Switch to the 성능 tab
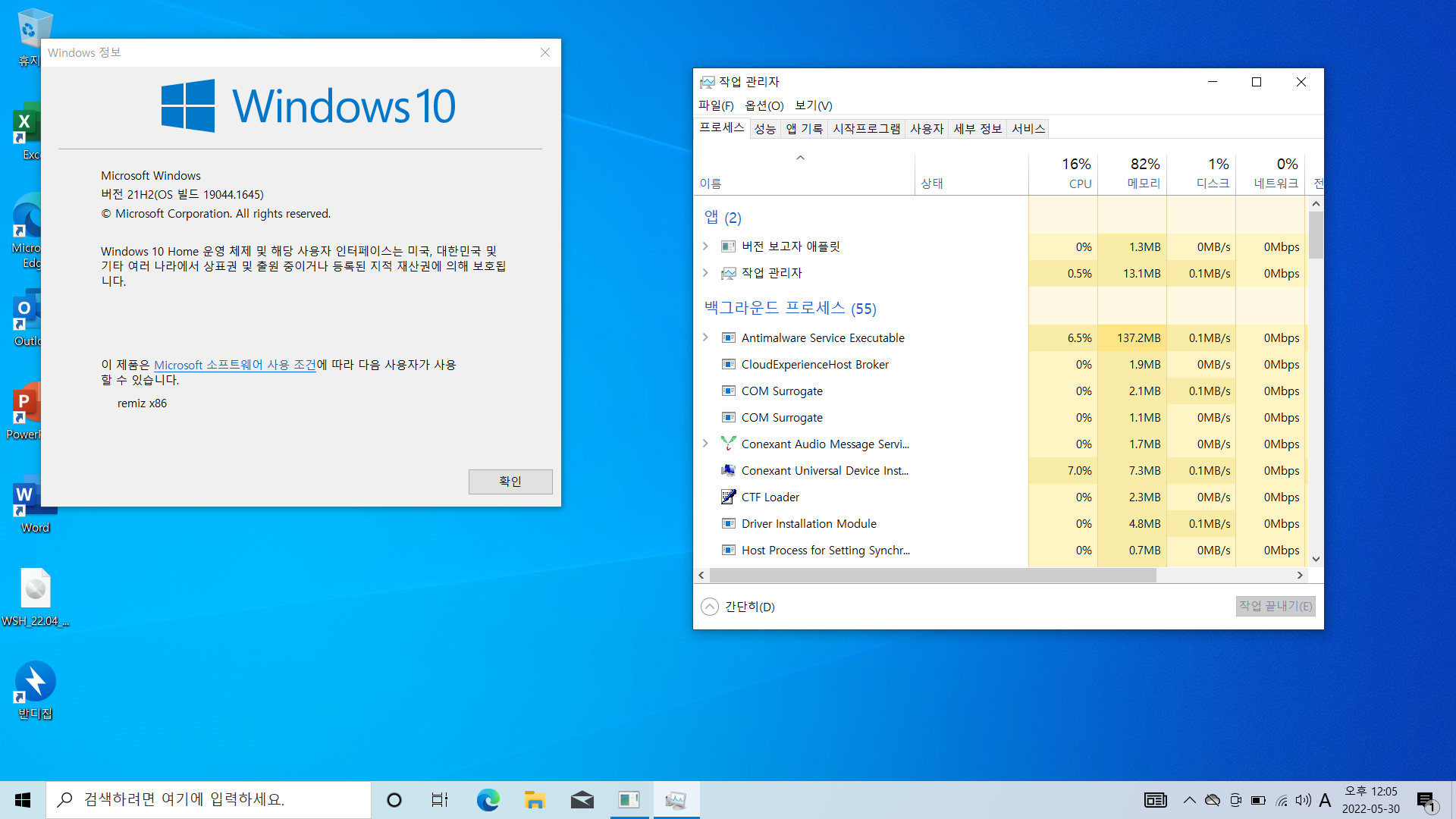Image resolution: width=1456 pixels, height=819 pixels. click(764, 129)
